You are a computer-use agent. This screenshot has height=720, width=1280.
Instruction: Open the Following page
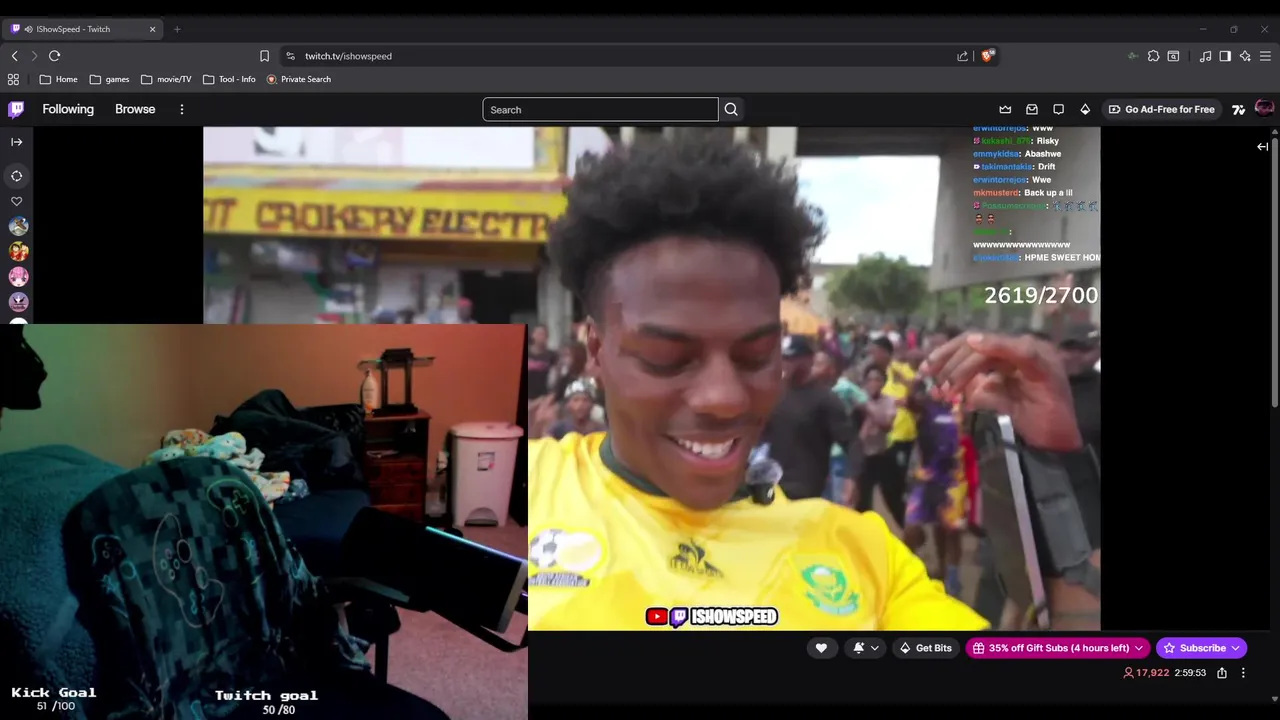click(x=68, y=109)
